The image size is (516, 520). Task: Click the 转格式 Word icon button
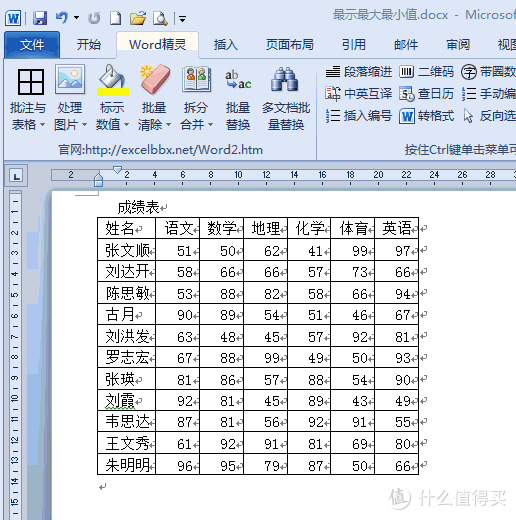point(426,116)
